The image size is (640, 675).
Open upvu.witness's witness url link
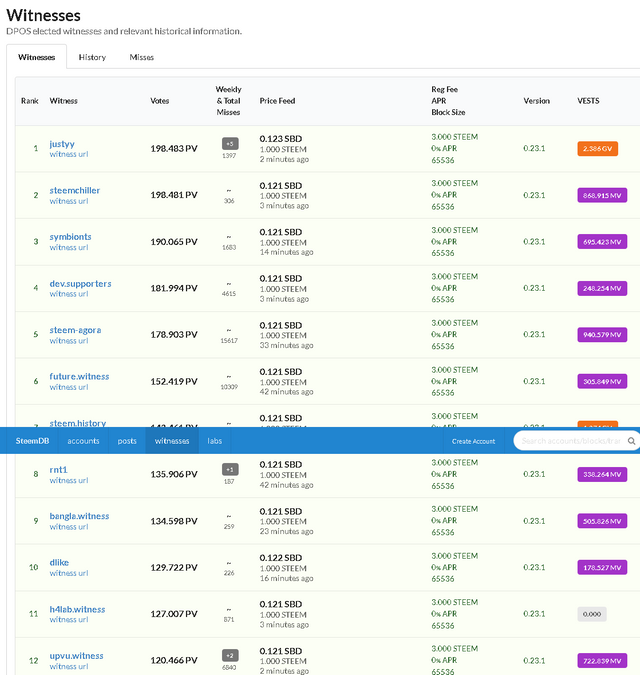pos(69,666)
